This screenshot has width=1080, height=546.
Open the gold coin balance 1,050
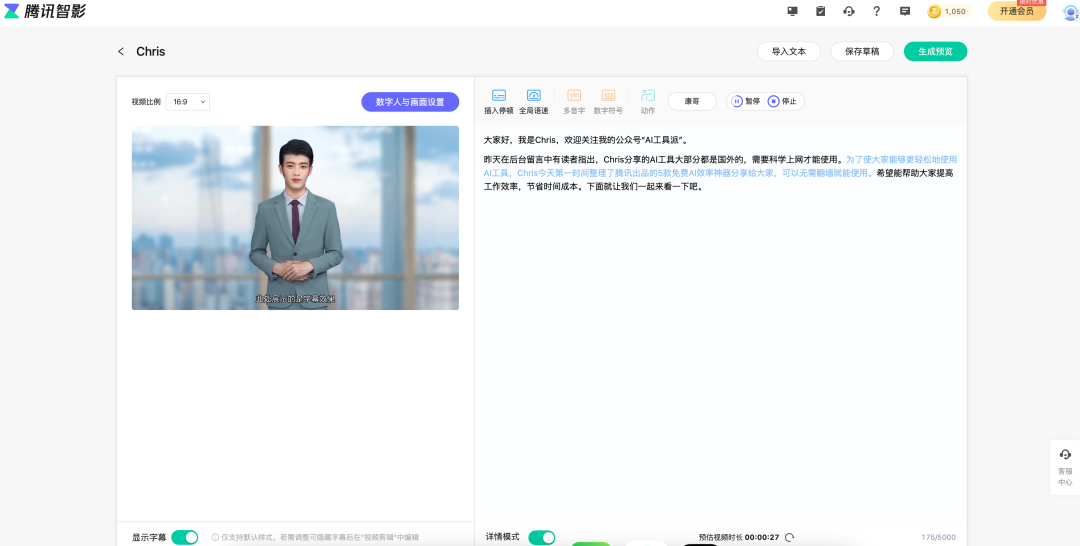coord(950,11)
